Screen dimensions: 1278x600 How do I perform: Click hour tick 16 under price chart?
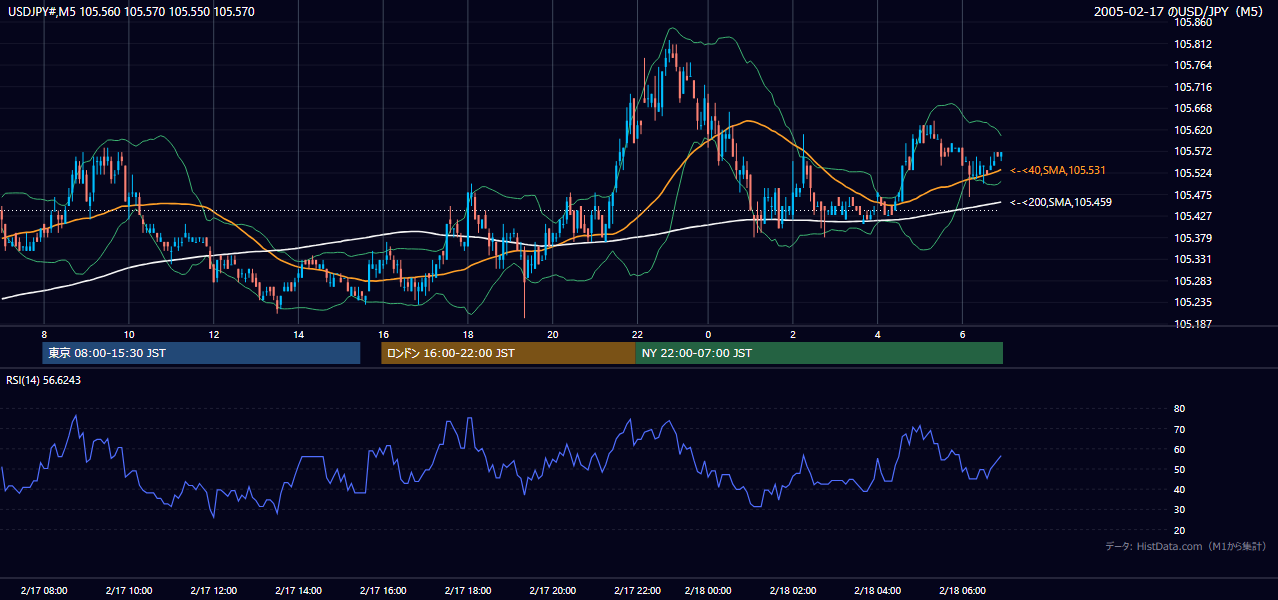(384, 333)
